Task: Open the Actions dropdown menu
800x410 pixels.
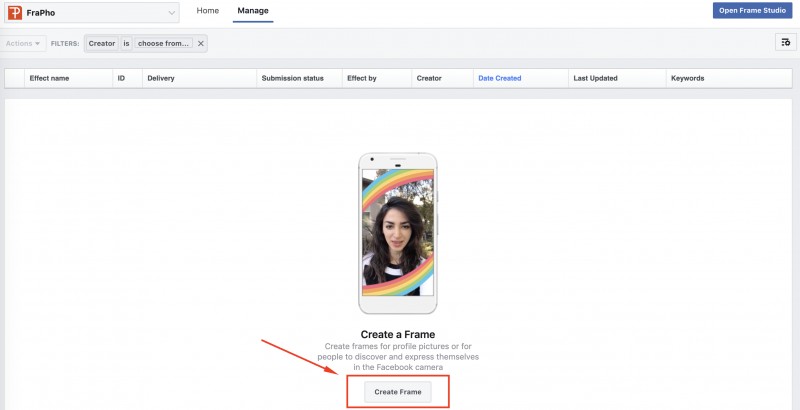Action: tap(23, 43)
